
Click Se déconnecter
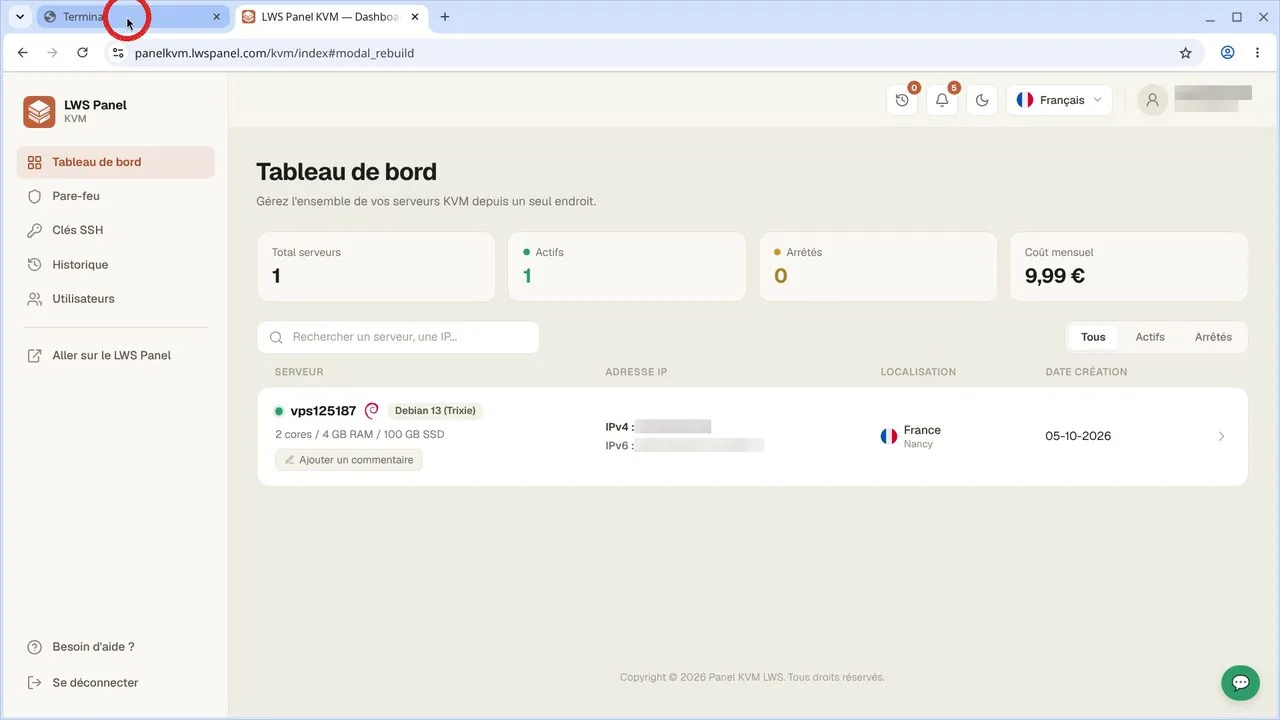tap(95, 683)
